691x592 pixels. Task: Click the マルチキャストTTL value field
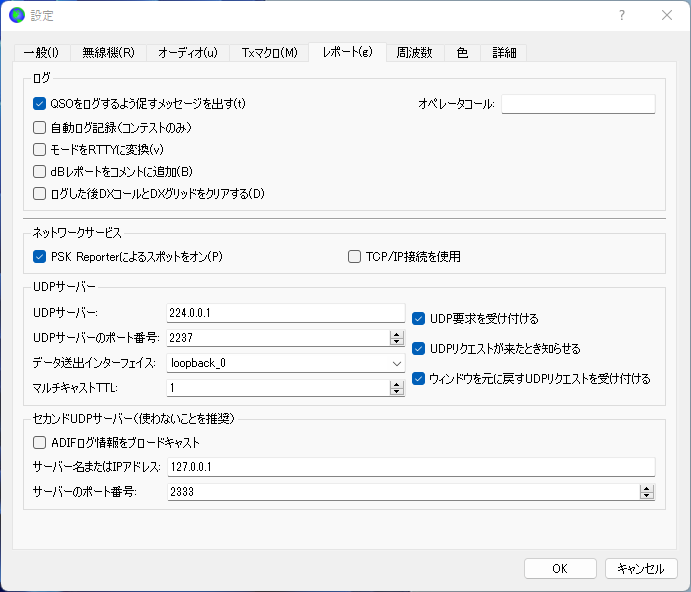click(278, 388)
